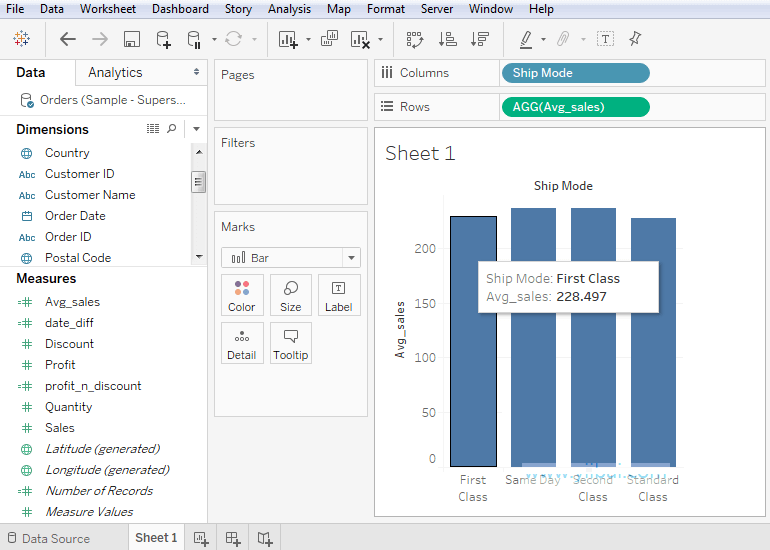Viewport: 770px width, 550px height.
Task: Open the Tooltip marks card
Action: (291, 343)
